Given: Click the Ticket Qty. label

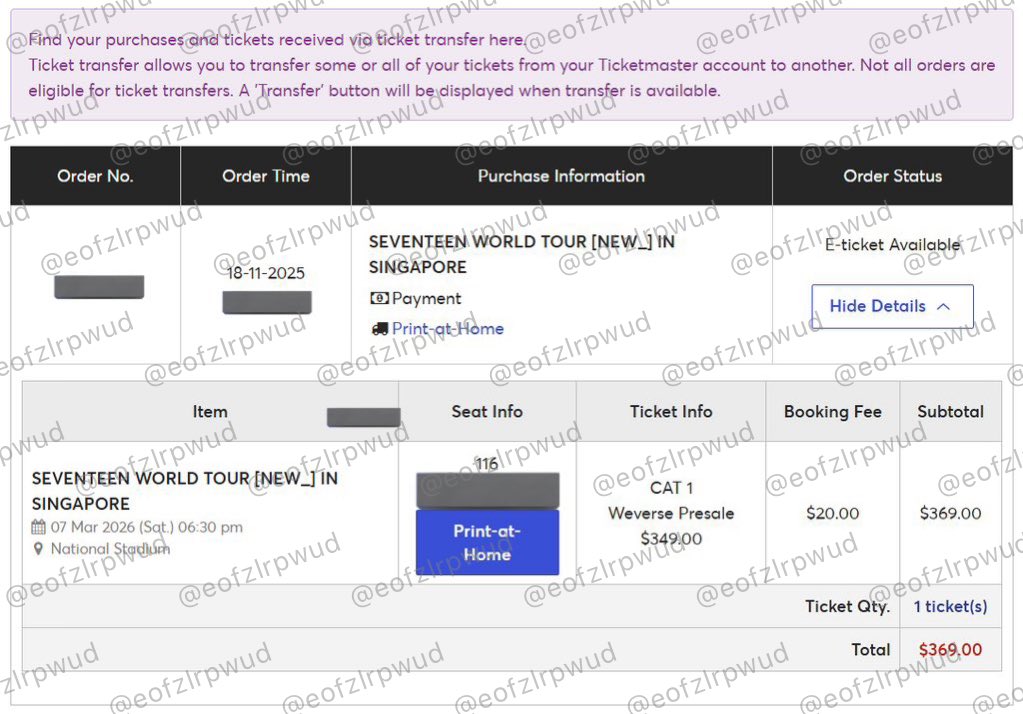Looking at the screenshot, I should pos(847,607).
